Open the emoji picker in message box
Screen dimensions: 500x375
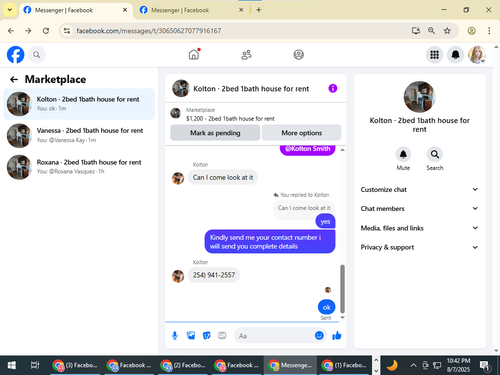click(319, 335)
